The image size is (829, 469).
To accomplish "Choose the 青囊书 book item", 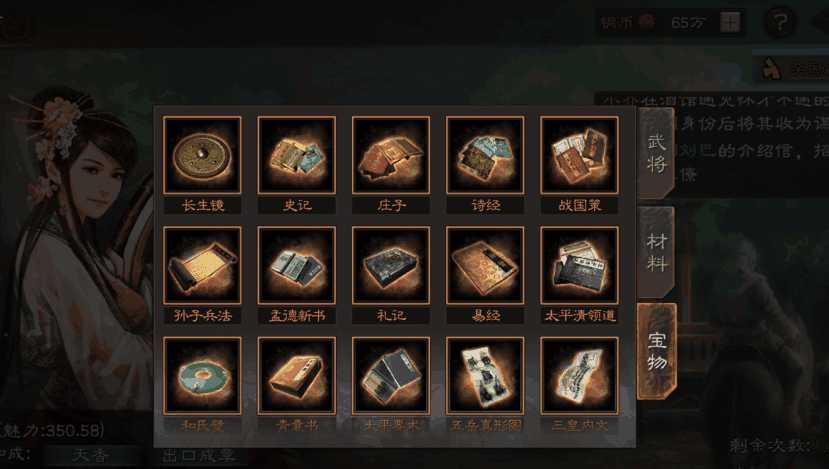I will pyautogui.click(x=297, y=375).
